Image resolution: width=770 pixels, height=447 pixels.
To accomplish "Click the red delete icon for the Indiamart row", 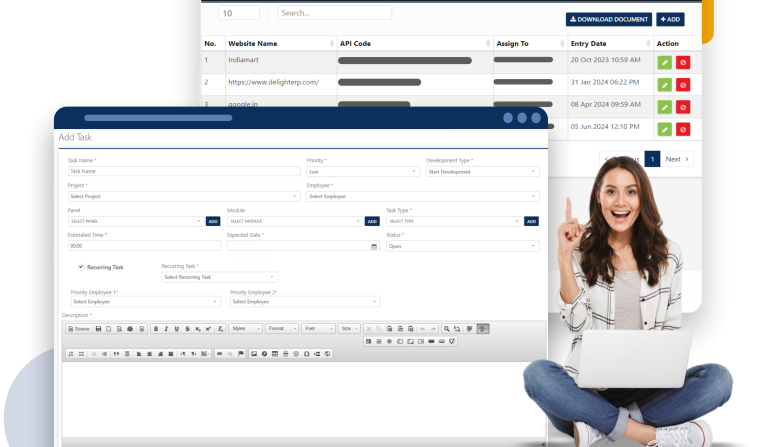I will click(x=683, y=62).
